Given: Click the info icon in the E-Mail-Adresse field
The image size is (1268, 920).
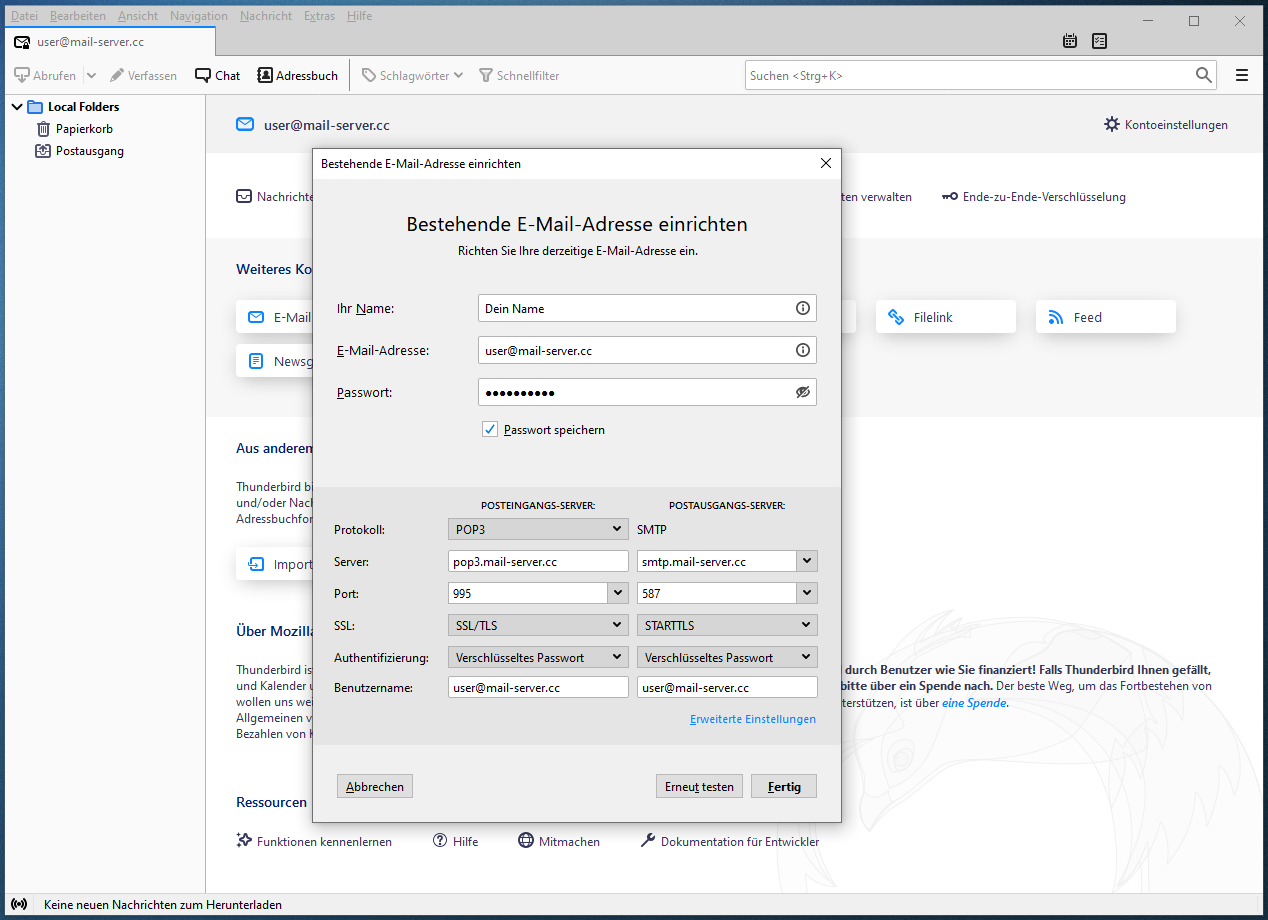Looking at the screenshot, I should click(802, 350).
